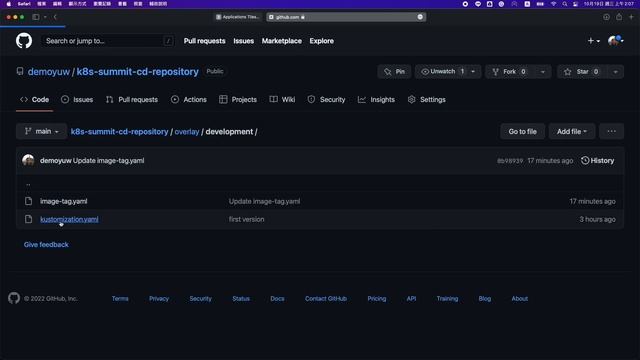The image size is (640, 360).
Task: Open the user avatar menu
Action: coord(615,41)
